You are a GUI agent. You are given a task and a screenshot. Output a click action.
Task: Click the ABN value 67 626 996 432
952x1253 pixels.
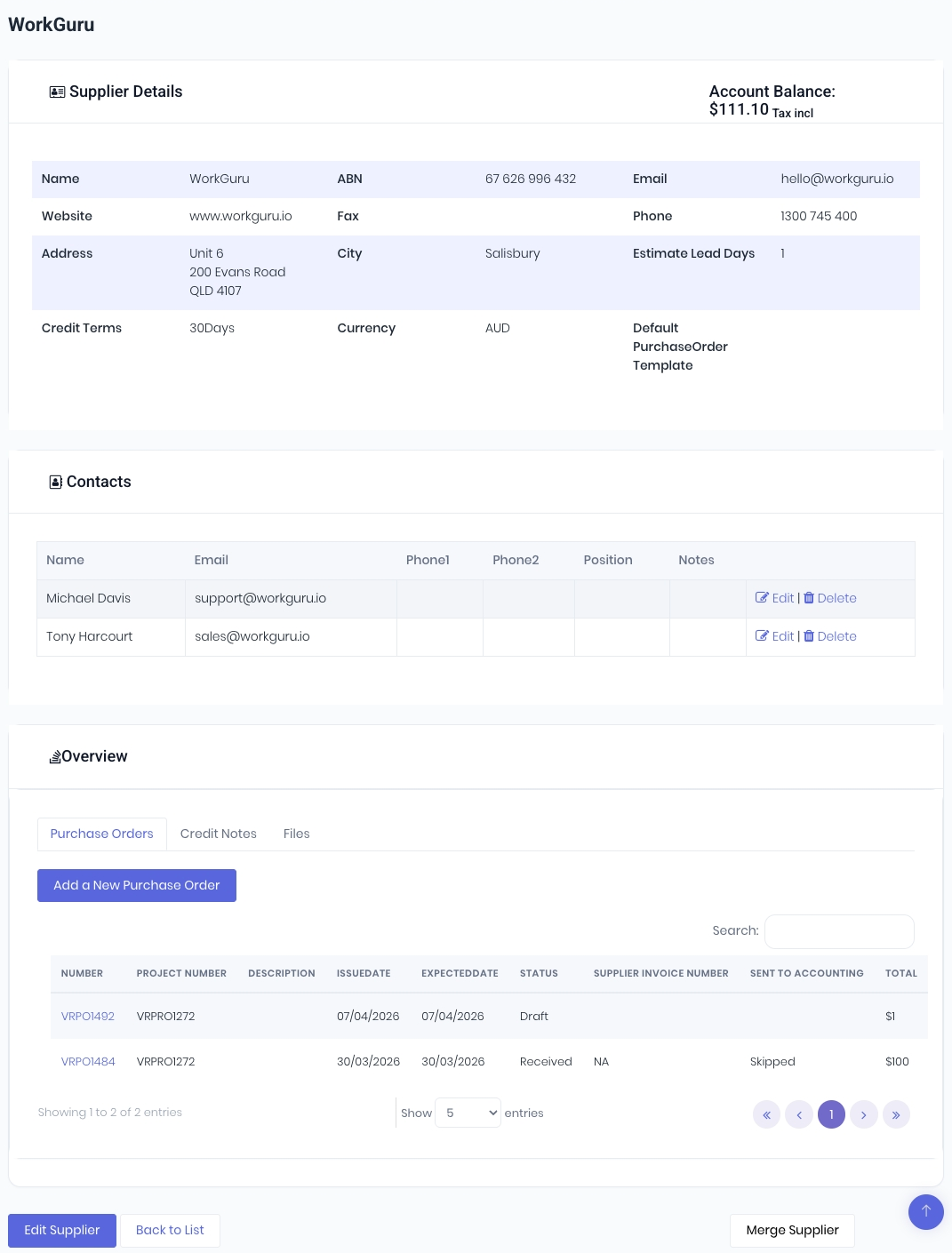(x=531, y=180)
